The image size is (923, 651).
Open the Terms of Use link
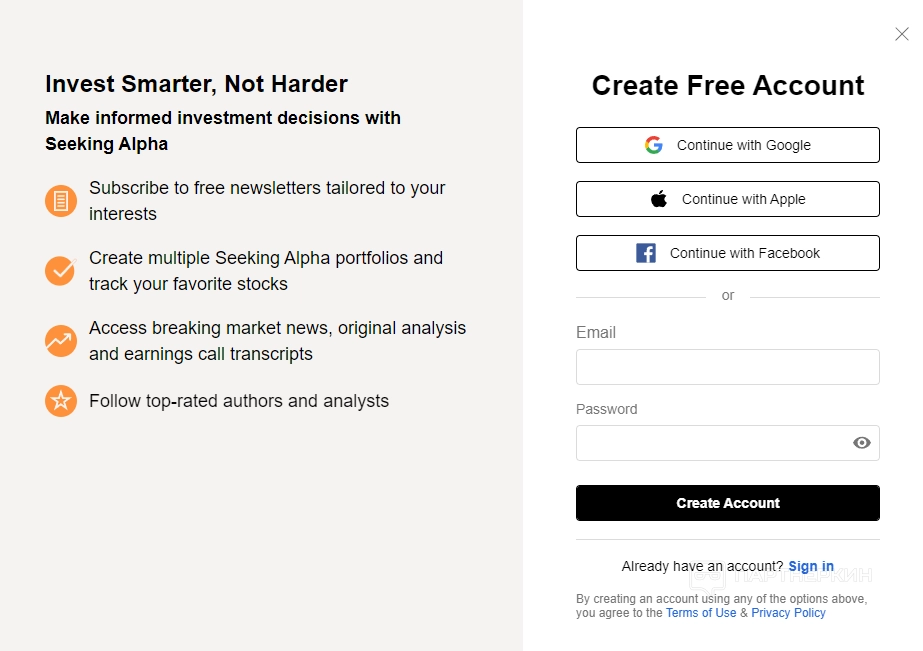click(x=701, y=613)
